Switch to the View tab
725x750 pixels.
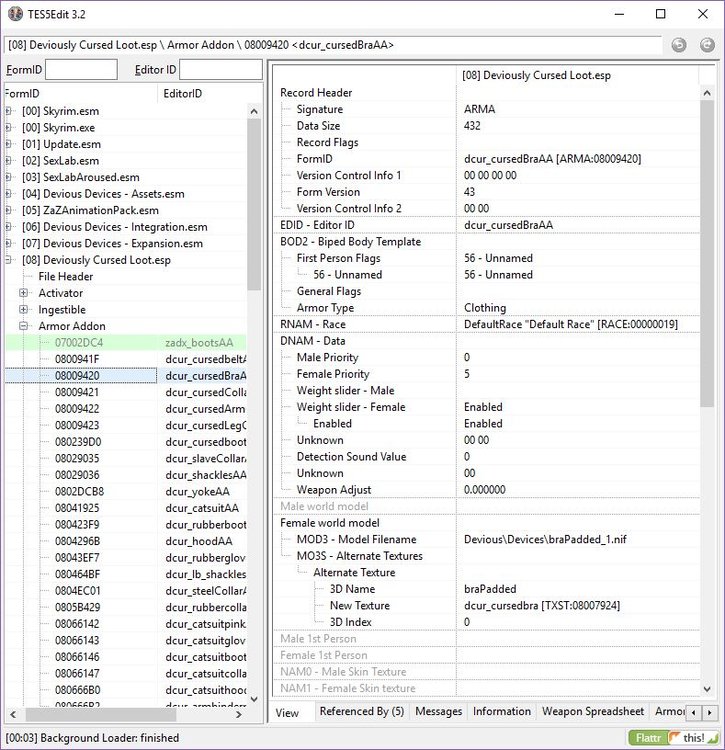point(287,713)
